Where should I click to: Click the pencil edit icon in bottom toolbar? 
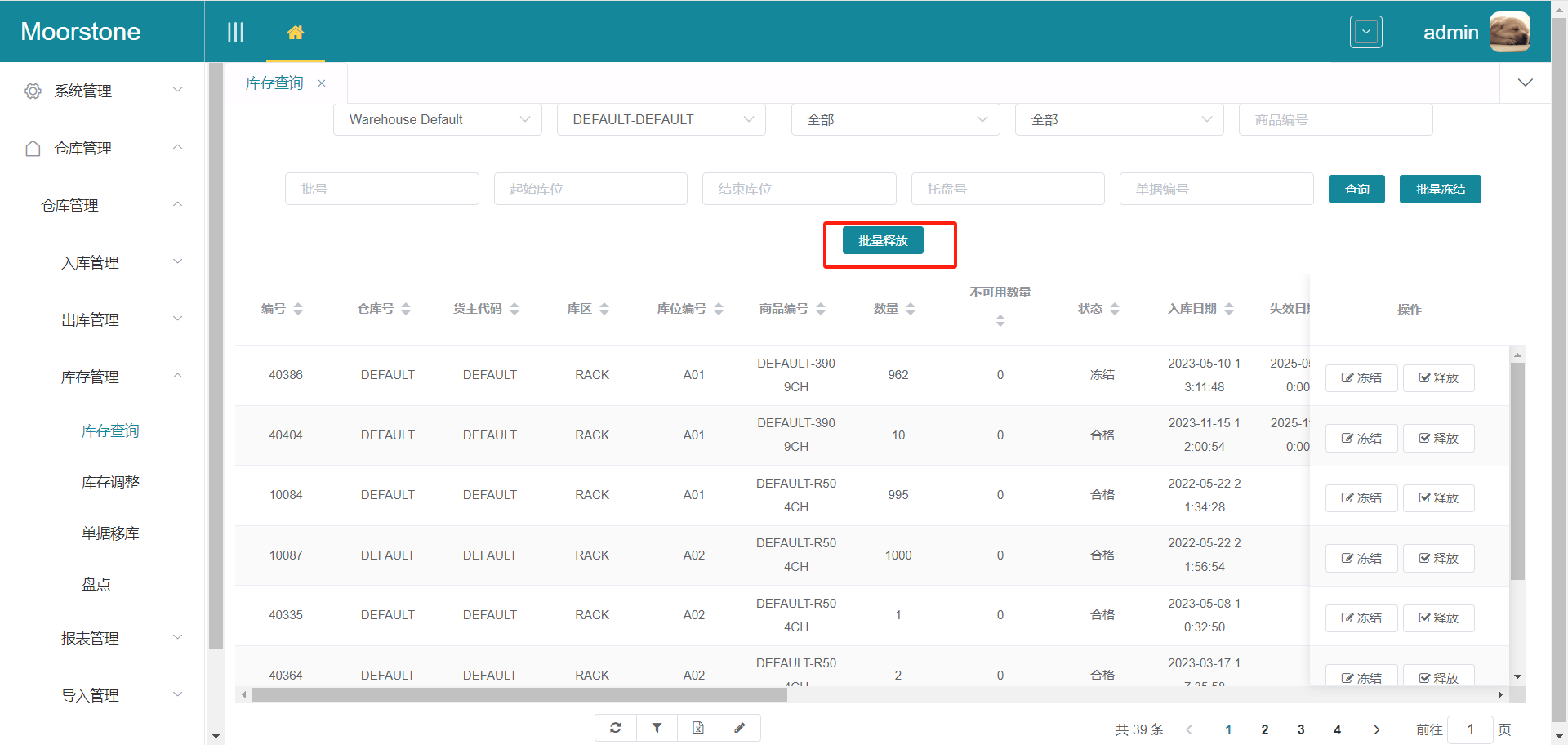point(740,727)
